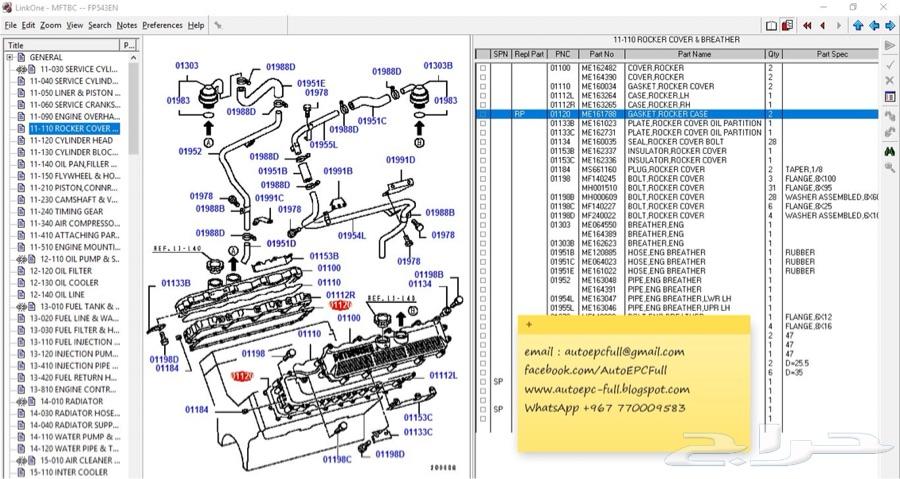Click the gray right arrow icon in toolbar
This screenshot has width=900, height=479.
coord(839,26)
